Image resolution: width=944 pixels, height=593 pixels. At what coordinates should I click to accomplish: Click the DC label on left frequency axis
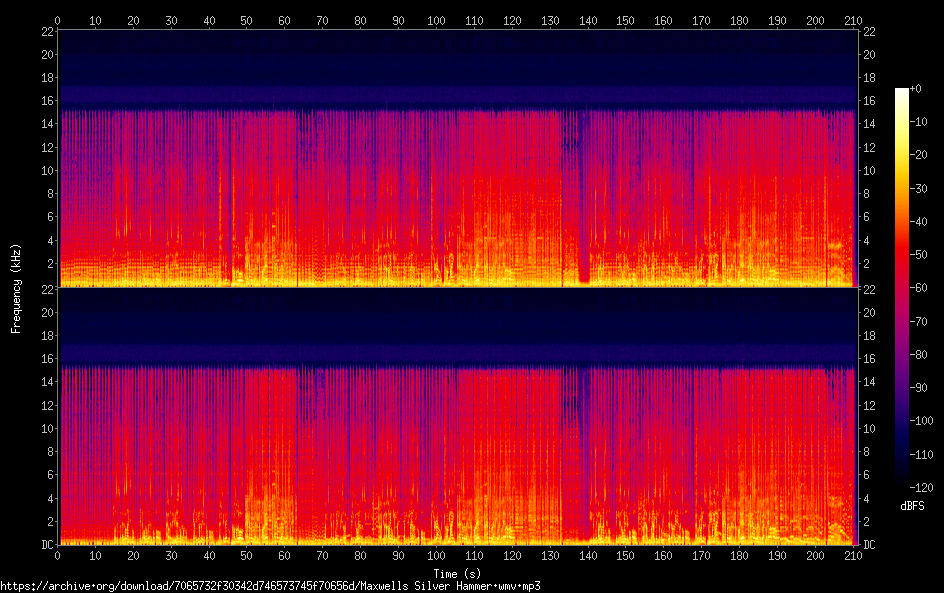48,544
